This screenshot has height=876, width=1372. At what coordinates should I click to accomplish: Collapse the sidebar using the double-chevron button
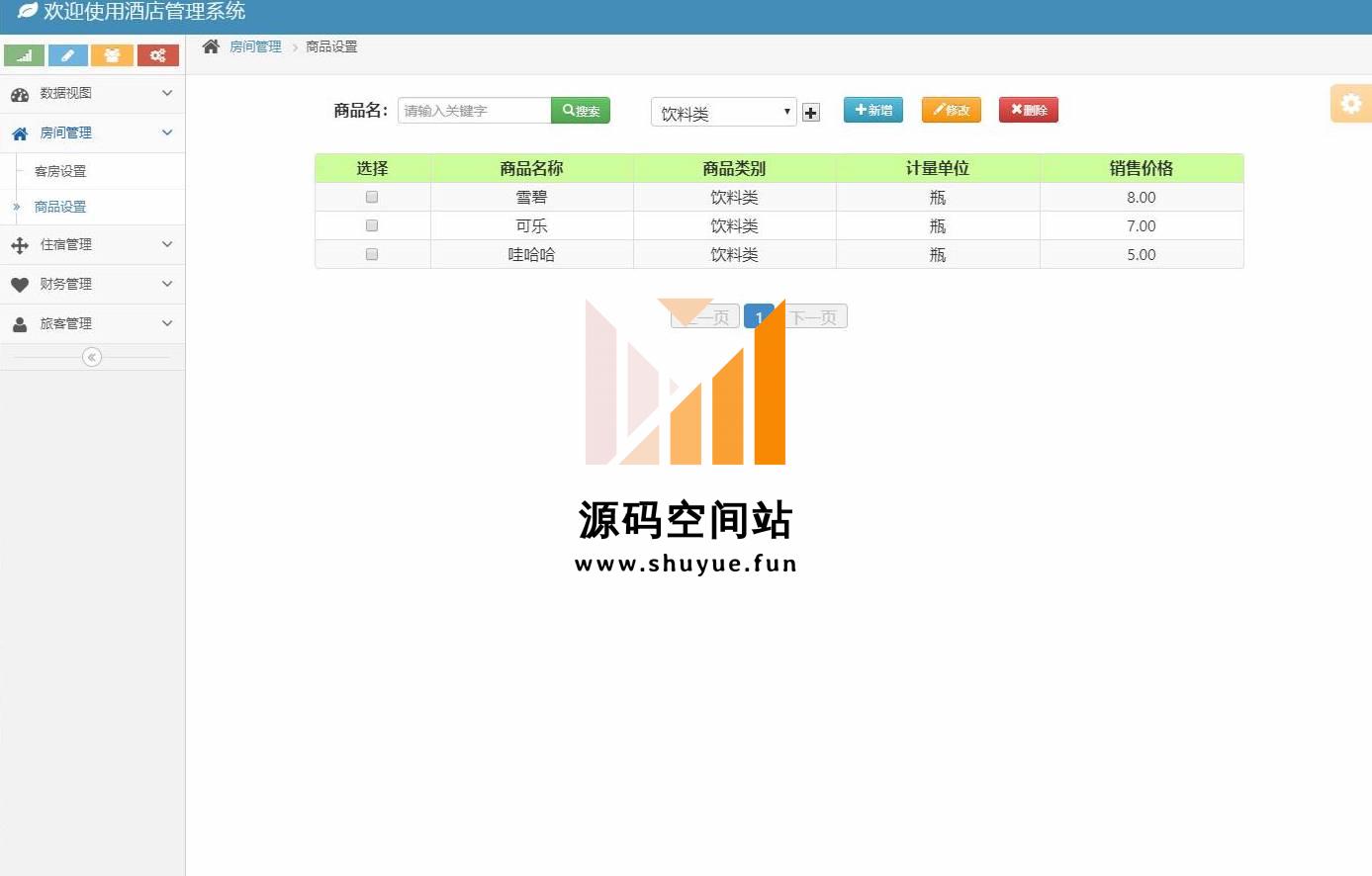pos(92,357)
